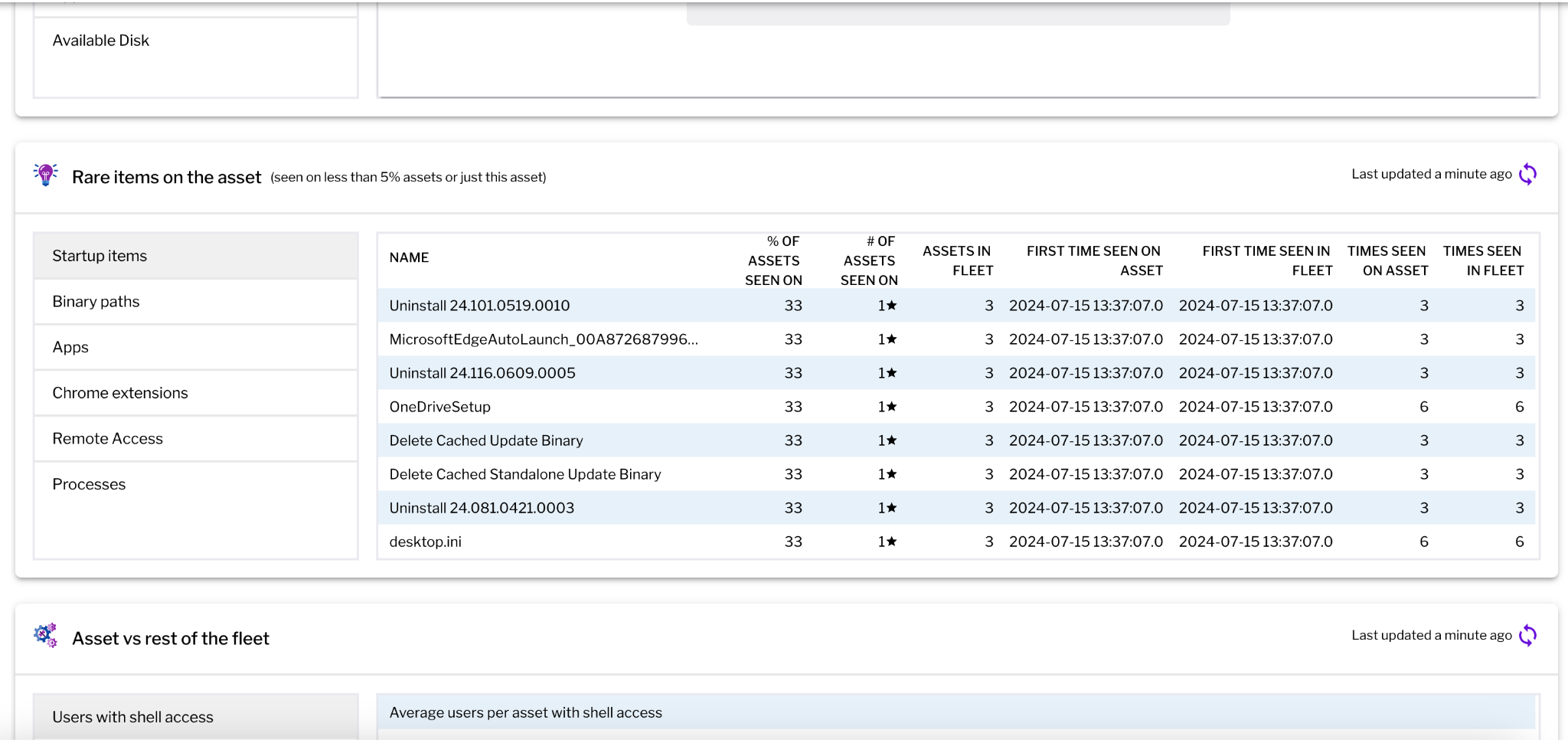This screenshot has width=1568, height=740.
Task: Select the MicrosoftEdgeAutoLaunch_00A872687996... entry
Action: click(x=544, y=339)
